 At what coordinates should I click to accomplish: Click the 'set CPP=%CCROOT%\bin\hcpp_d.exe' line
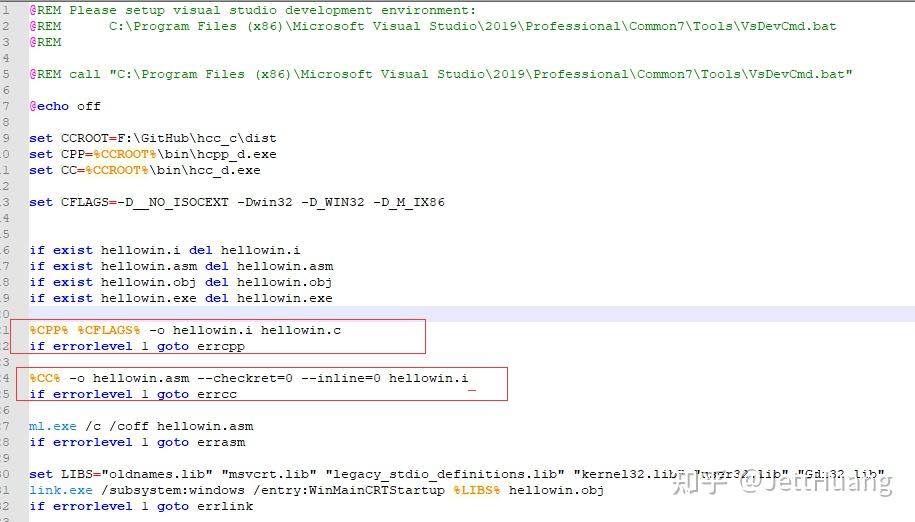pyautogui.click(x=153, y=155)
